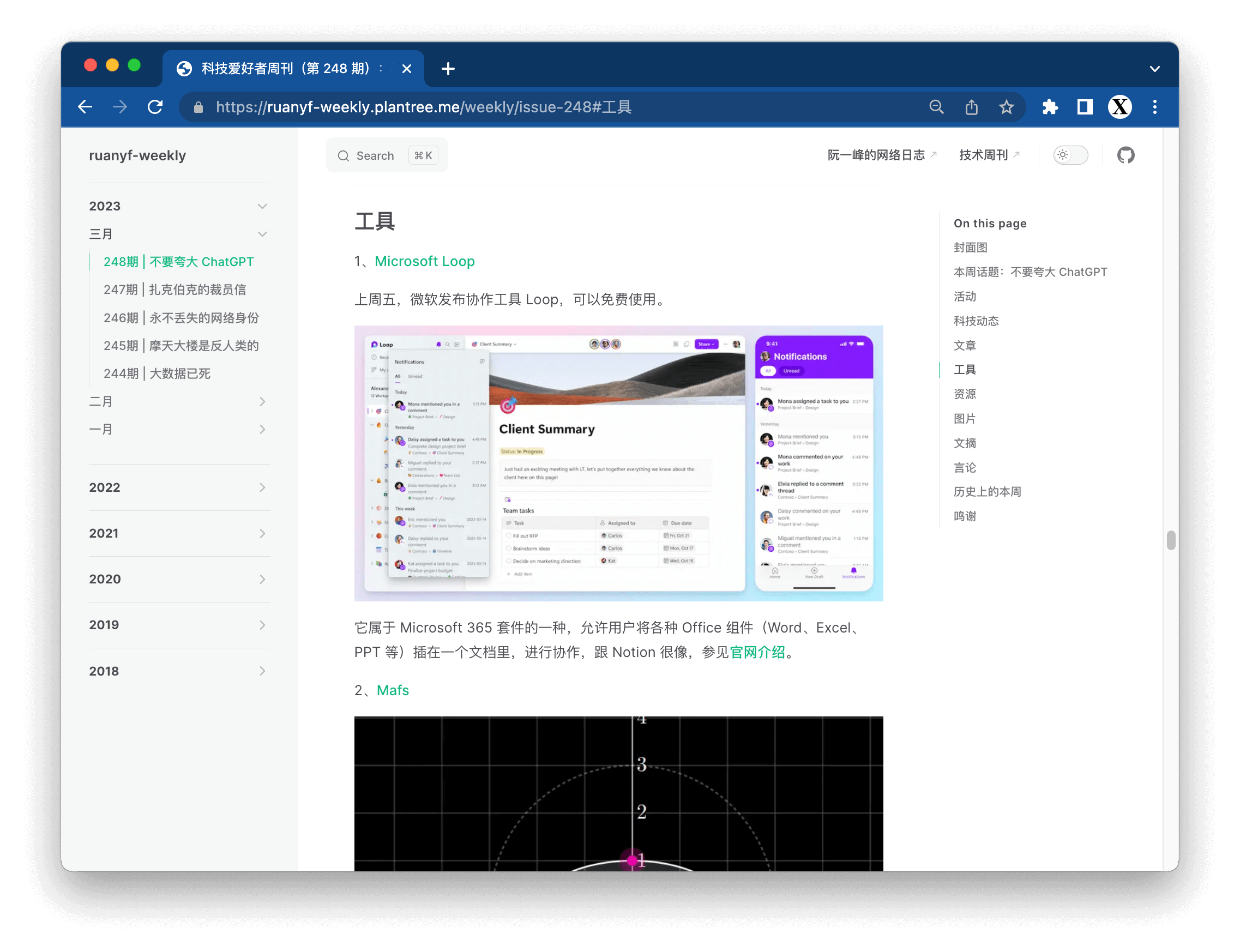This screenshot has width=1240, height=952.
Task: Jump to 文摘 in page outline
Action: [965, 443]
